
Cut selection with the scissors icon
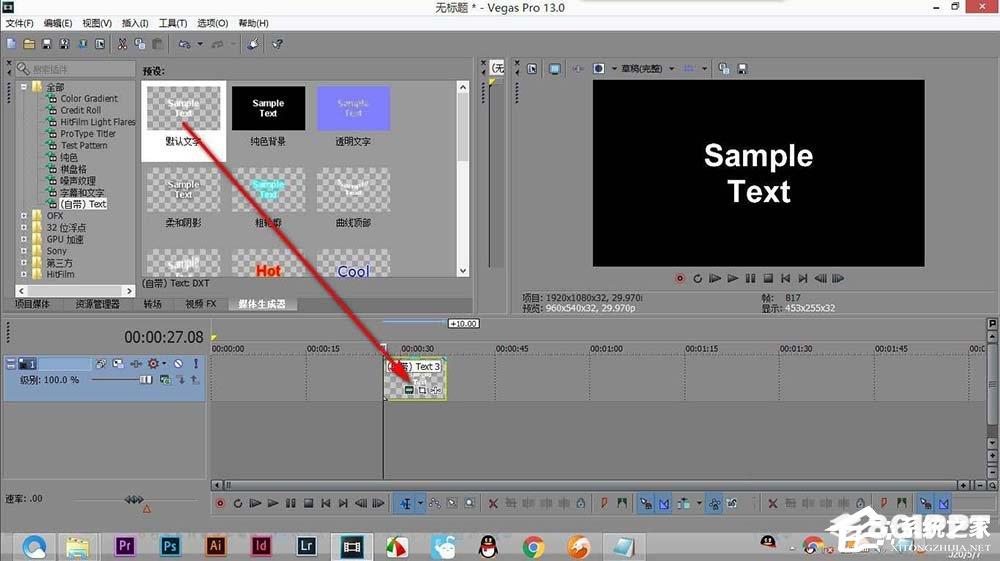pyautogui.click(x=122, y=44)
